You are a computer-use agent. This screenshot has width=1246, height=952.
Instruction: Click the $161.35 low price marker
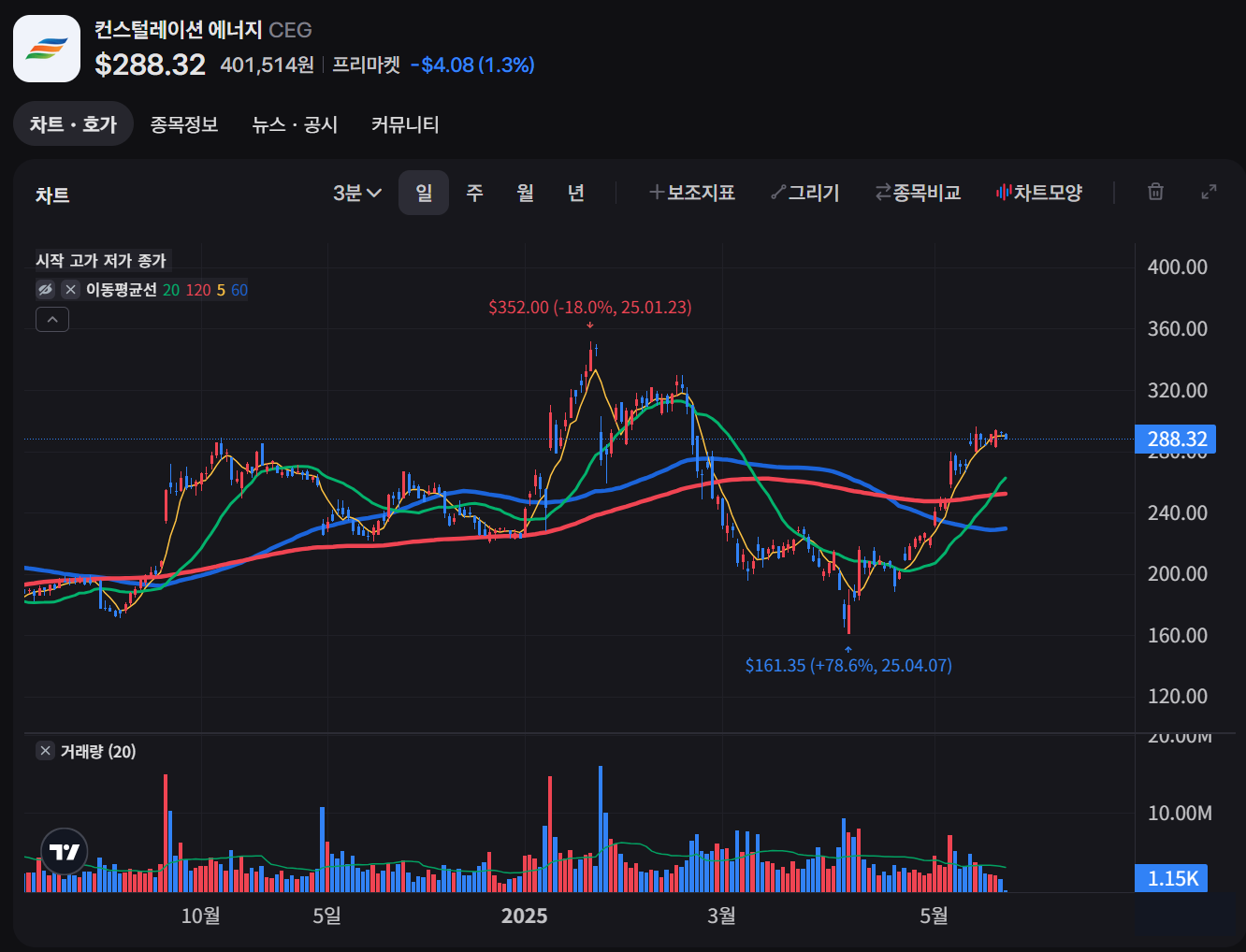click(x=848, y=666)
